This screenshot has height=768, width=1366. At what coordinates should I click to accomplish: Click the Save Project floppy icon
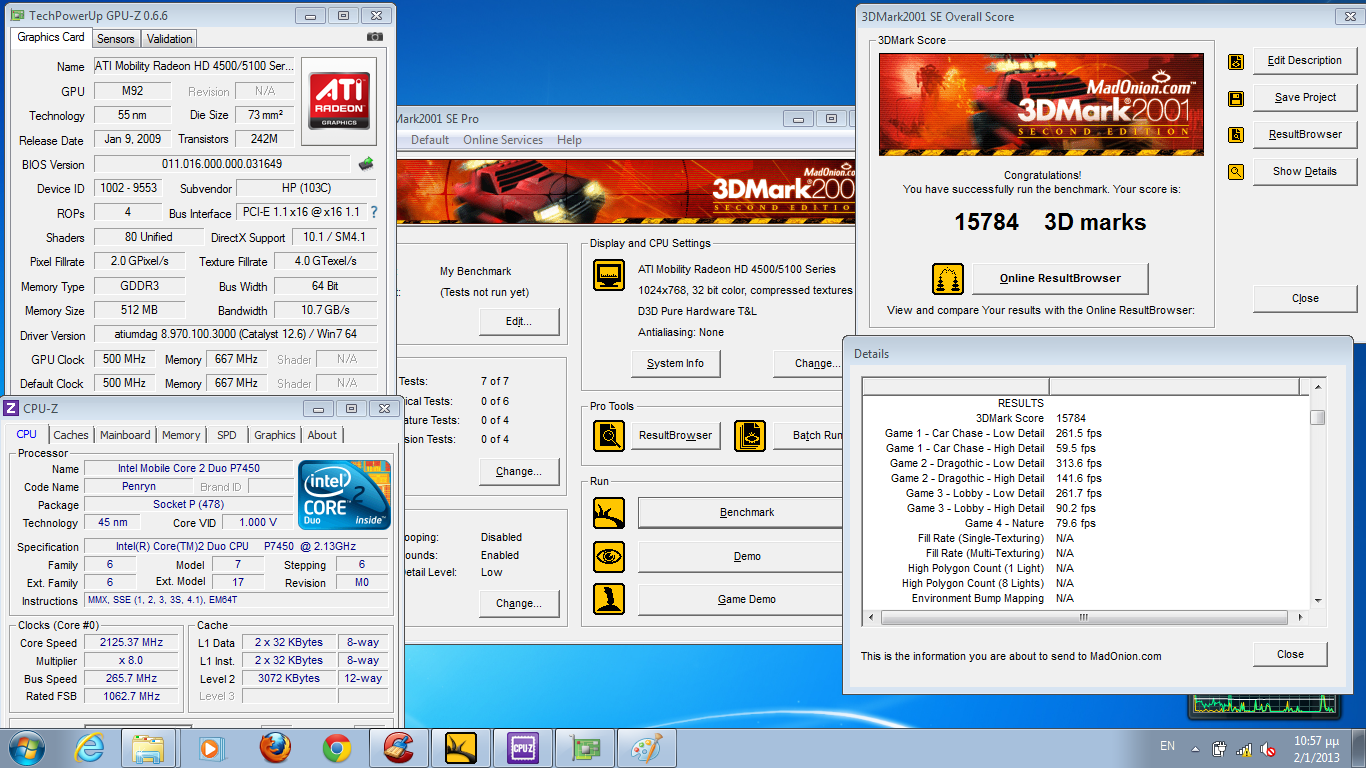tap(1236, 98)
